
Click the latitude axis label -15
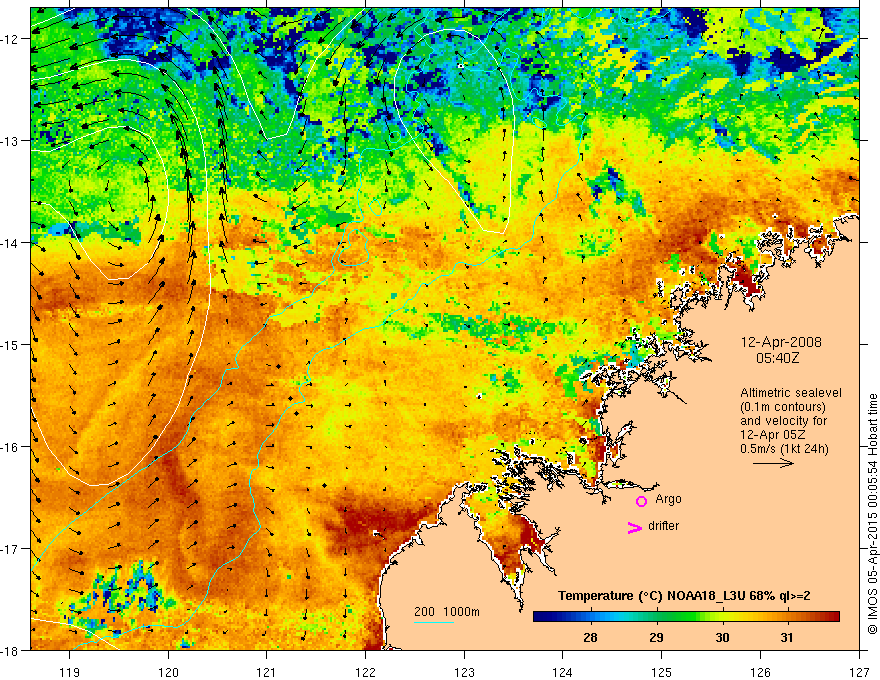11,345
